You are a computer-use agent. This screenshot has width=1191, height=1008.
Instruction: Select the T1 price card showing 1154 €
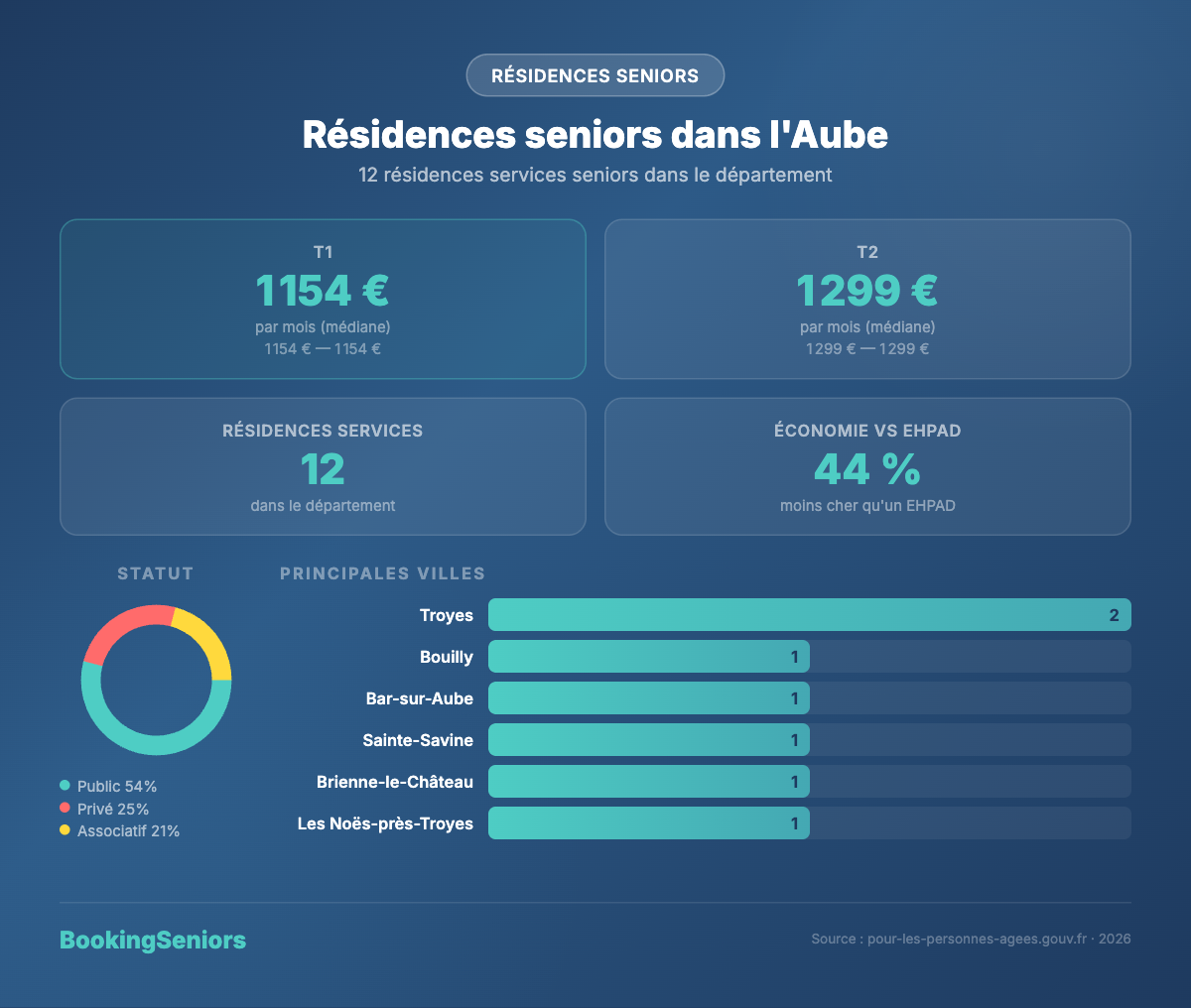[x=323, y=298]
